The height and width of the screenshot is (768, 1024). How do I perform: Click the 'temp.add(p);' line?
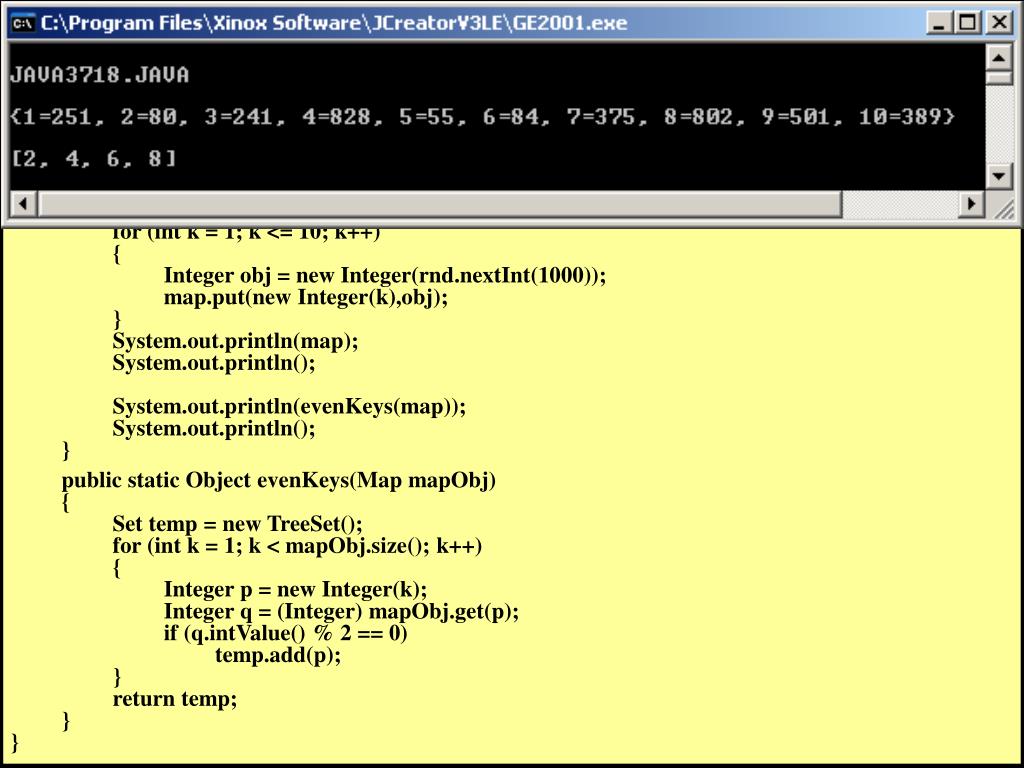pyautogui.click(x=278, y=655)
